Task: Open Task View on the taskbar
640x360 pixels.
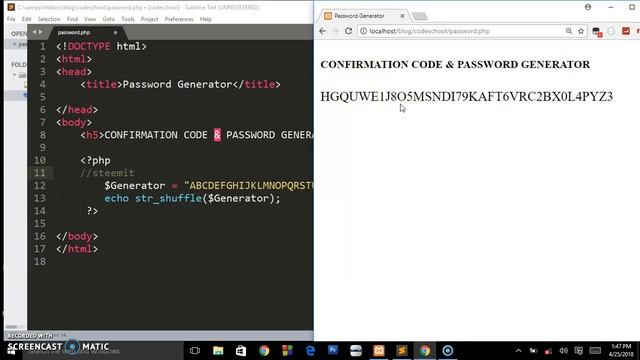Action: [195, 351]
